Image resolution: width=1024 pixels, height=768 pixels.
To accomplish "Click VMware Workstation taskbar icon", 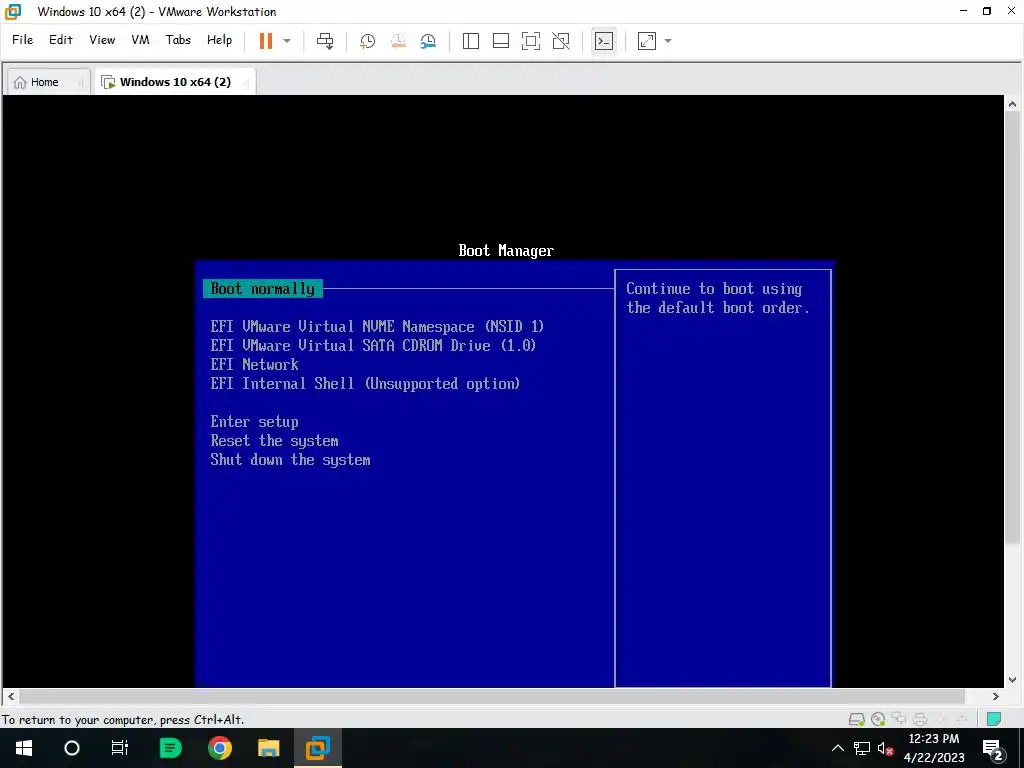I will pos(318,748).
